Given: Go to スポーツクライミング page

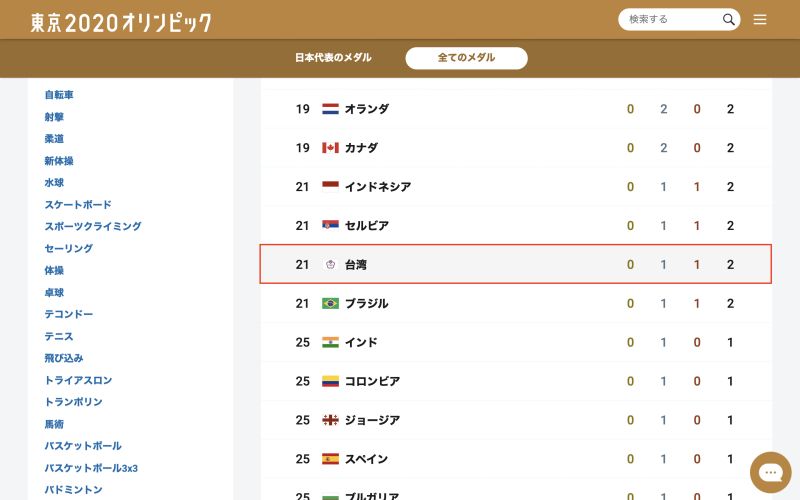Looking at the screenshot, I should coord(93,226).
